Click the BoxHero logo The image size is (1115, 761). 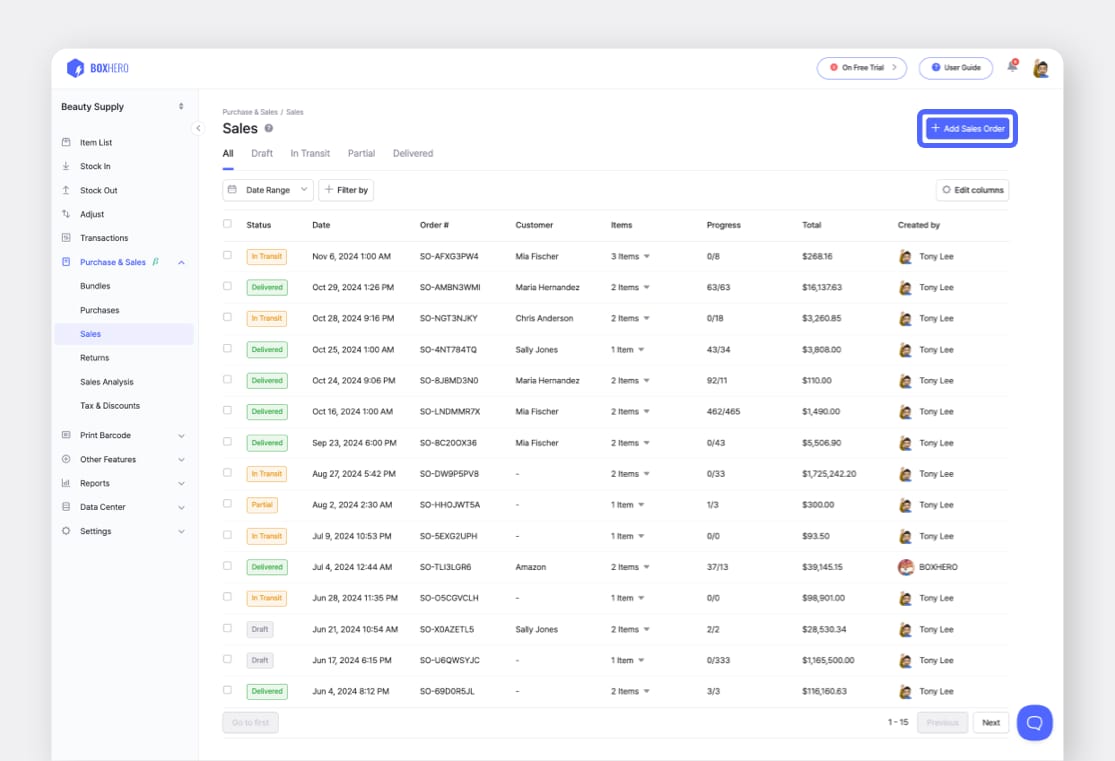[93, 67]
